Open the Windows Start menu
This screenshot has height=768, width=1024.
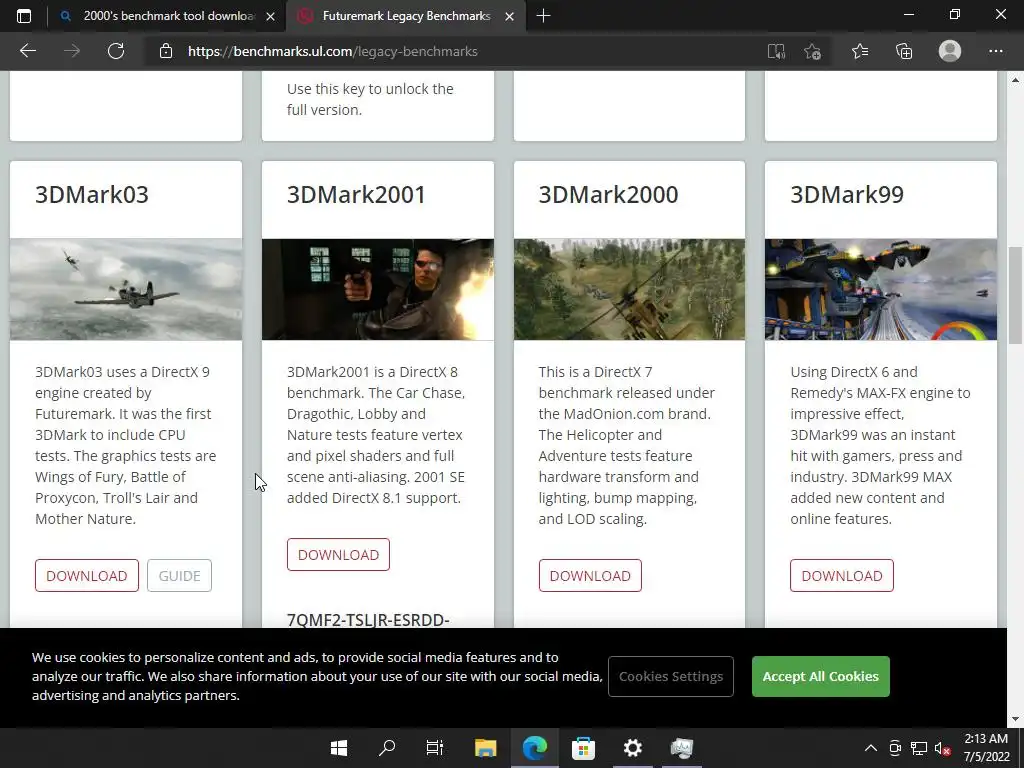(x=338, y=748)
